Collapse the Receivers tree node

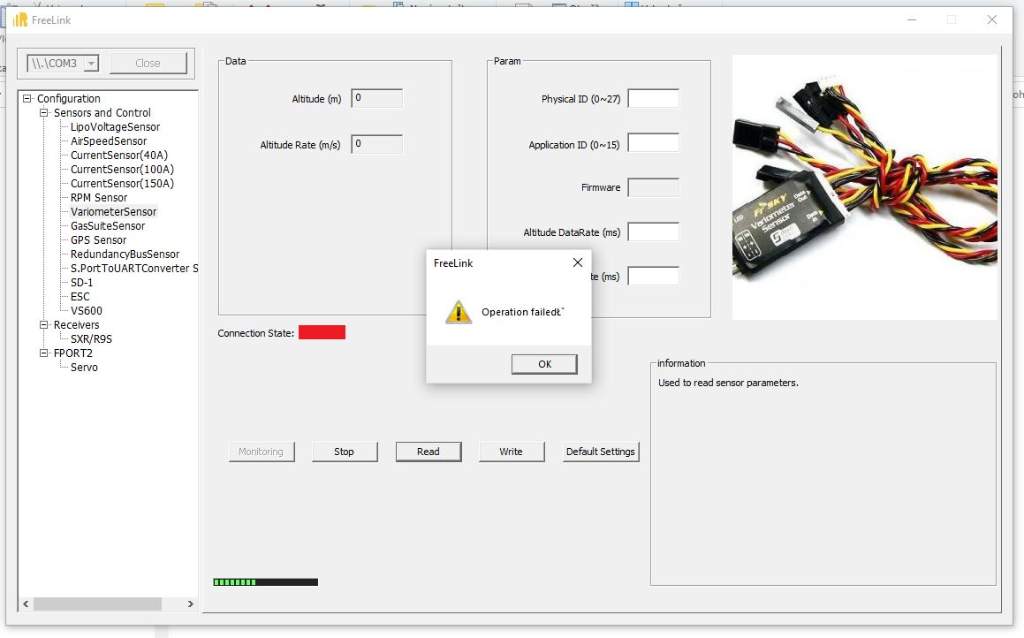tap(44, 325)
